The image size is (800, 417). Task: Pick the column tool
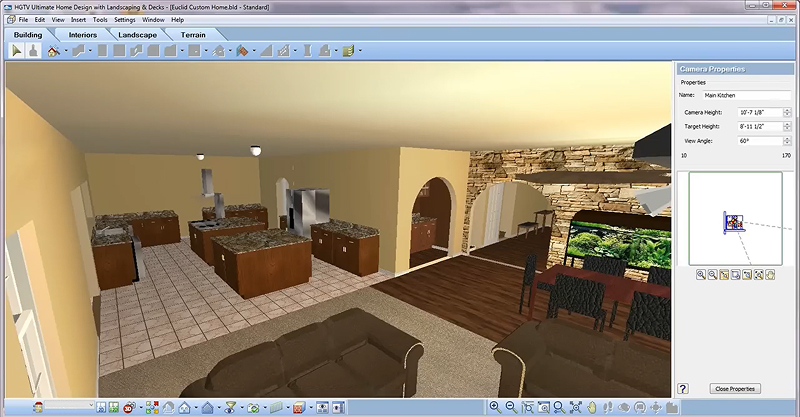(x=308, y=51)
